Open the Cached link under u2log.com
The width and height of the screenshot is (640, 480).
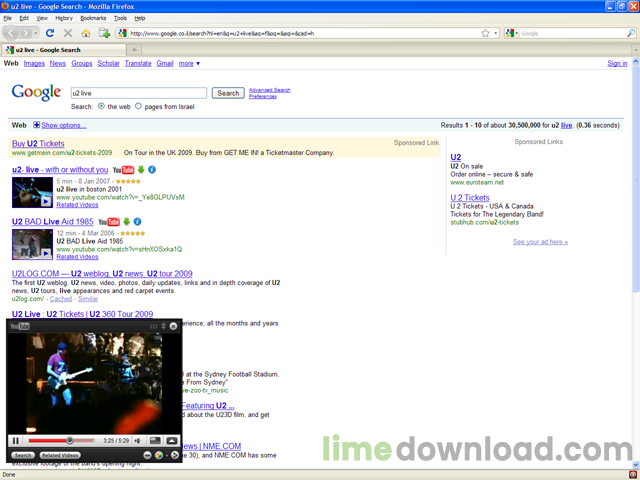pos(61,299)
